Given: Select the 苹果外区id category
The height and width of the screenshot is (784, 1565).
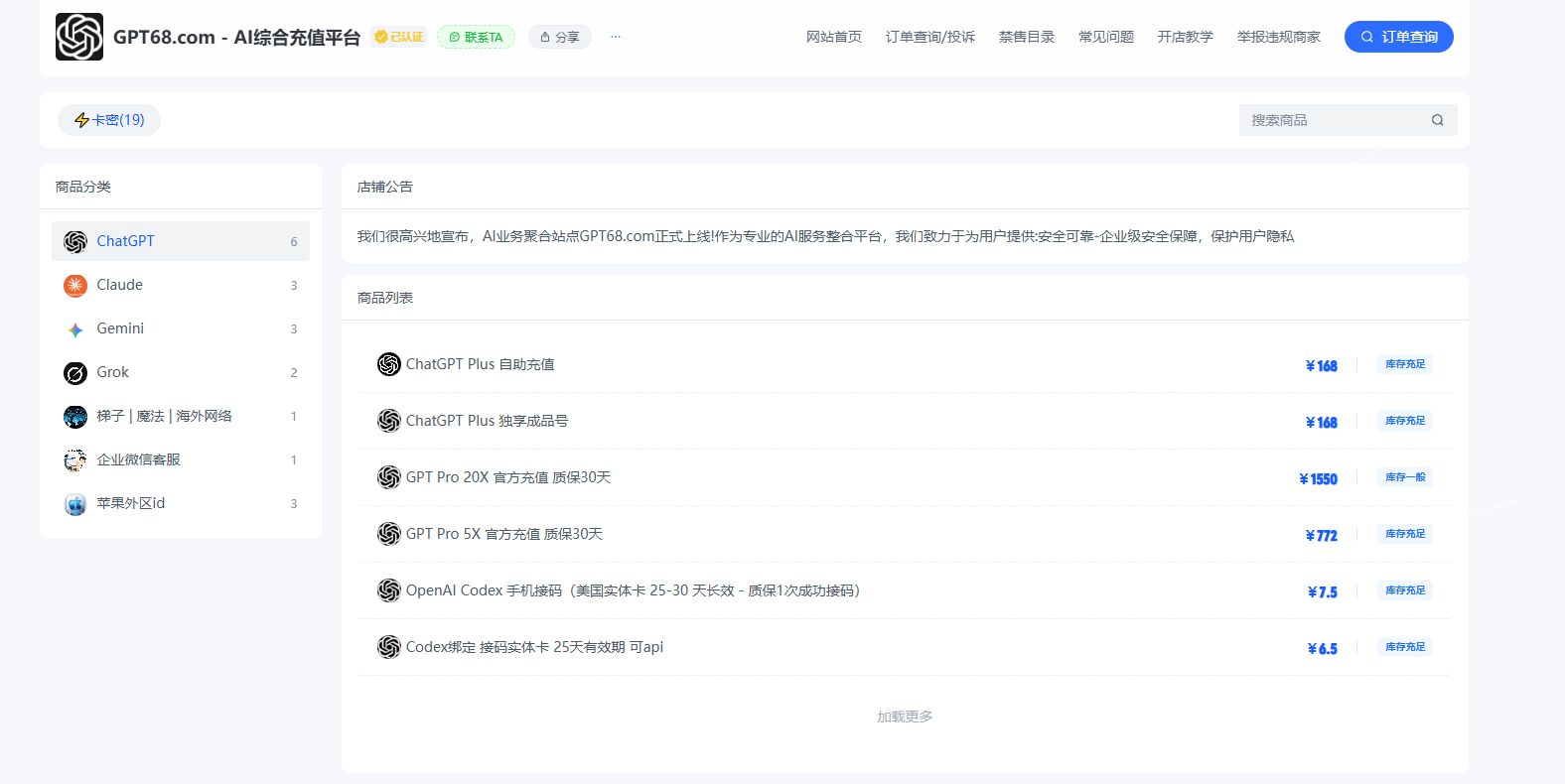Looking at the screenshot, I should click(x=181, y=503).
